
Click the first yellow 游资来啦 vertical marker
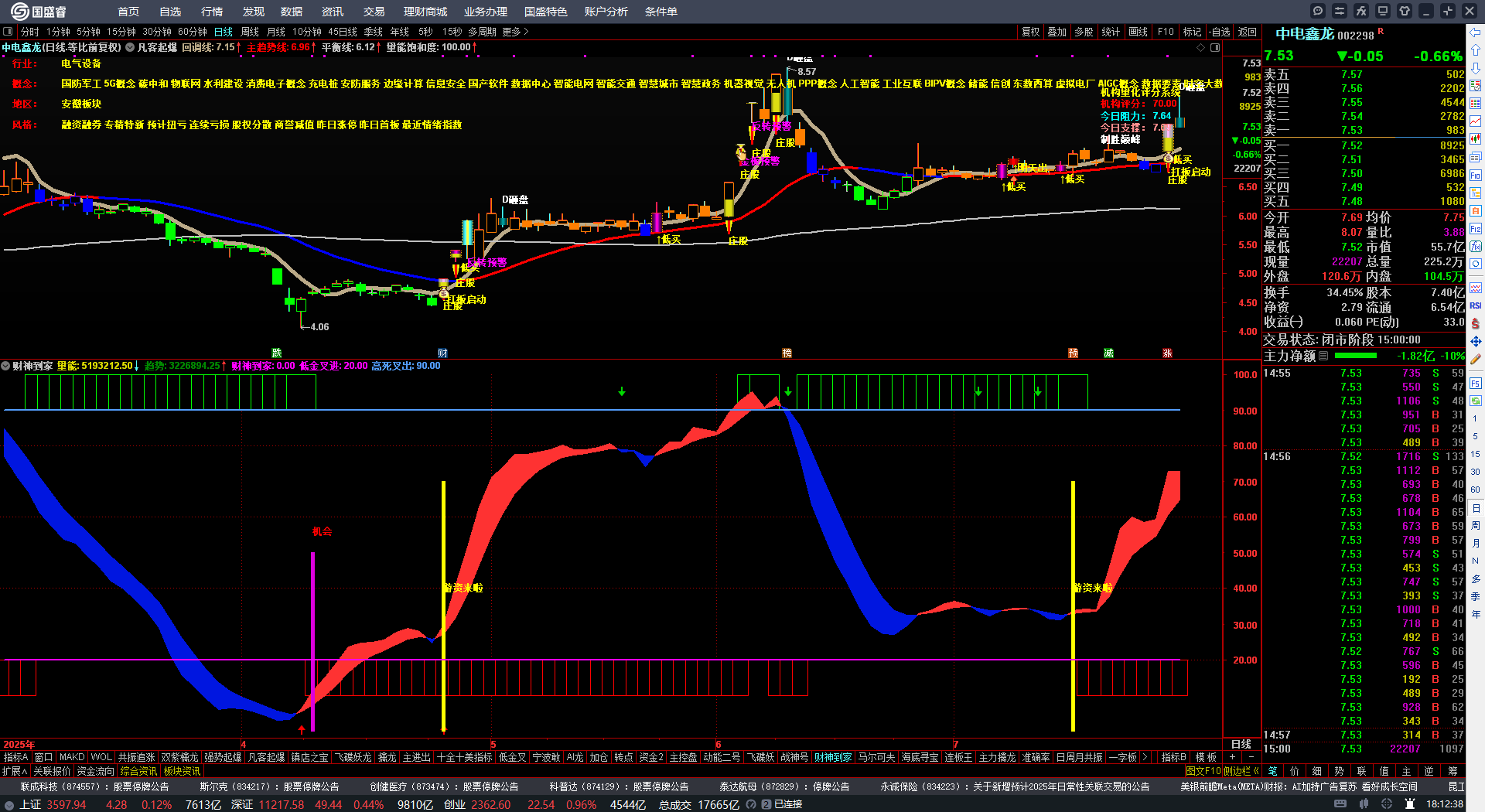[443, 606]
